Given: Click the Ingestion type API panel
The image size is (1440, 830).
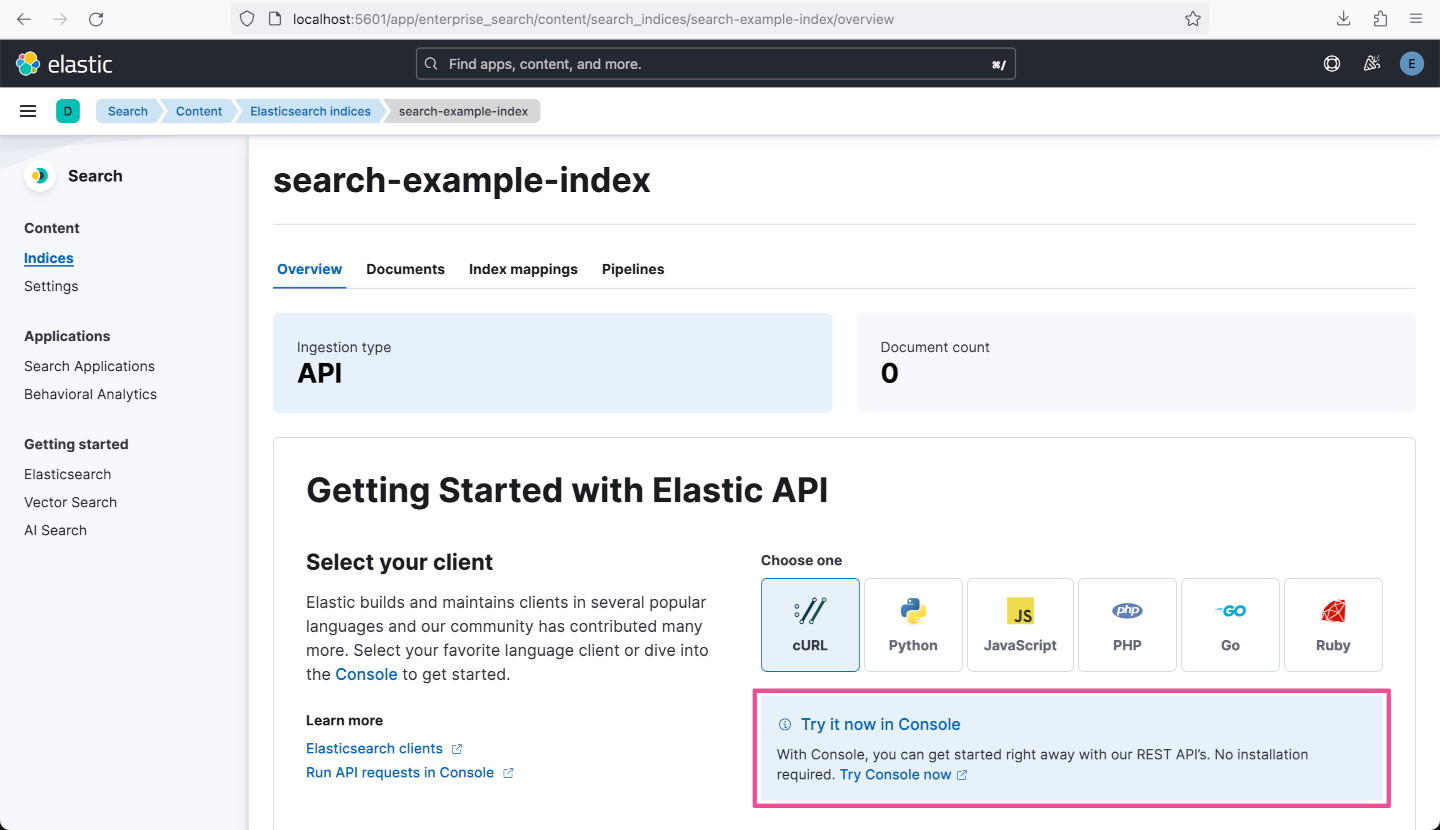Looking at the screenshot, I should click(x=552, y=363).
